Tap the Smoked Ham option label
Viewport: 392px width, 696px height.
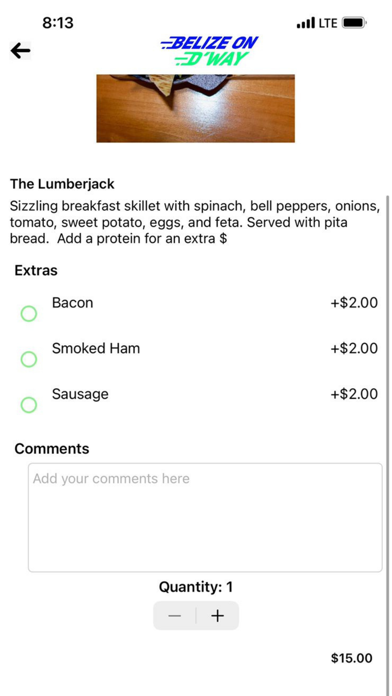pyautogui.click(x=96, y=348)
